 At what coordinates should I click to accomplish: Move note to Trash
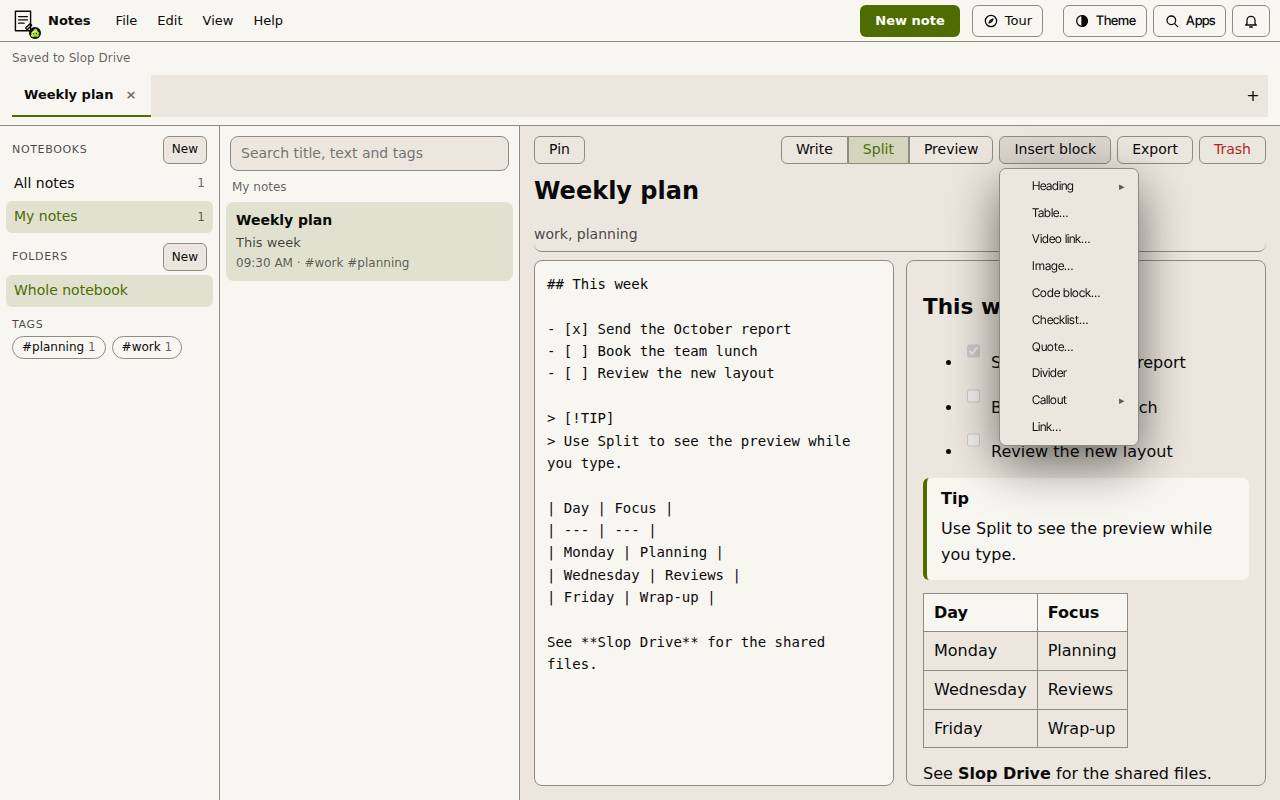[x=1232, y=149]
